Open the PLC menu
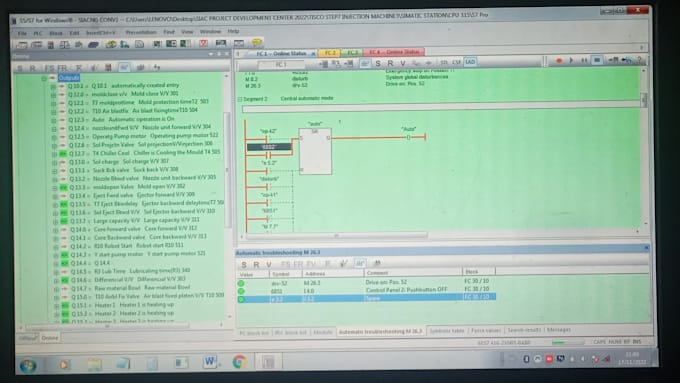 [x=38, y=33]
